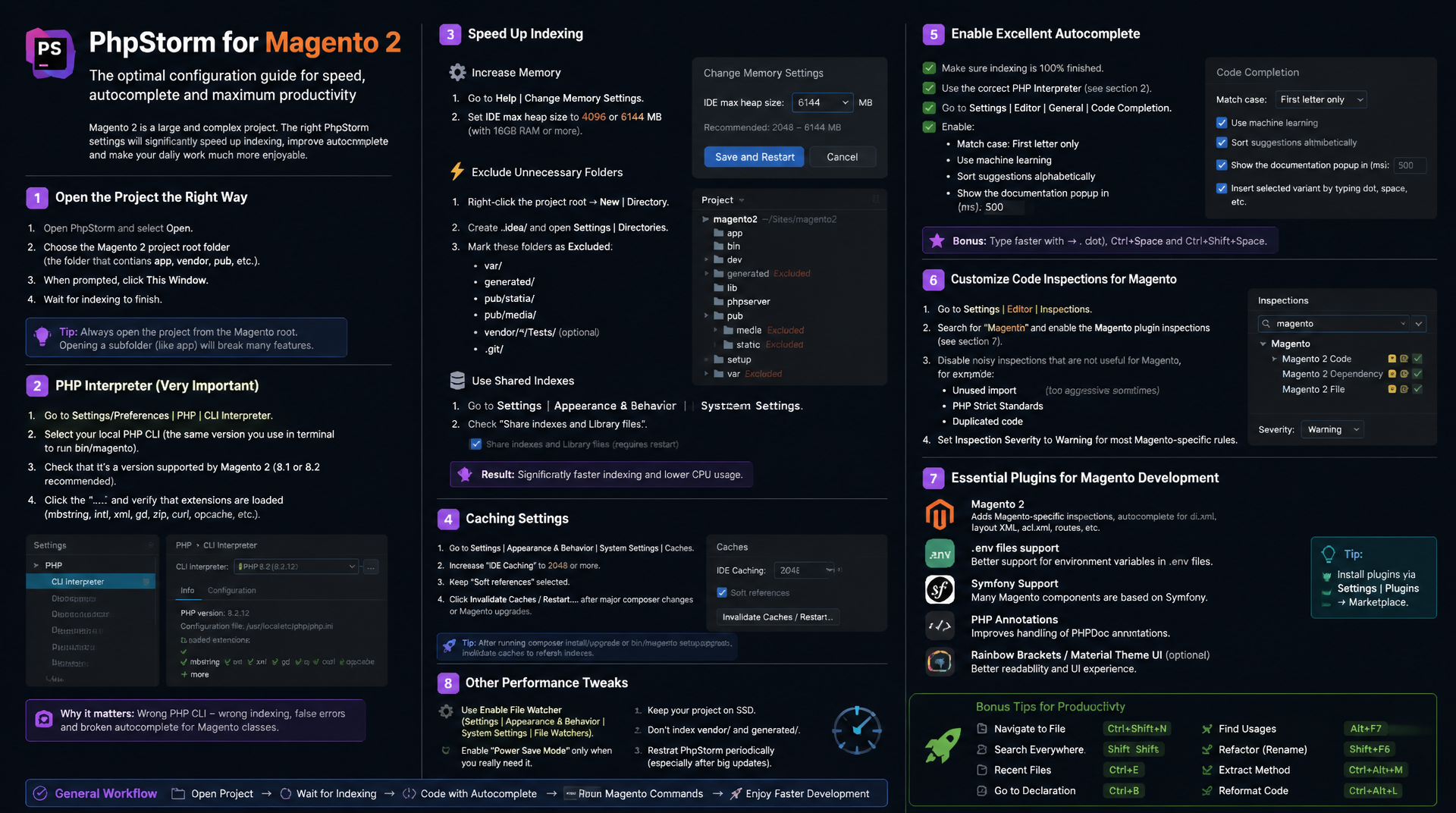This screenshot has width=1456, height=813.
Task: Click the 'Shift+F6' shortcut label
Action: tap(1370, 749)
